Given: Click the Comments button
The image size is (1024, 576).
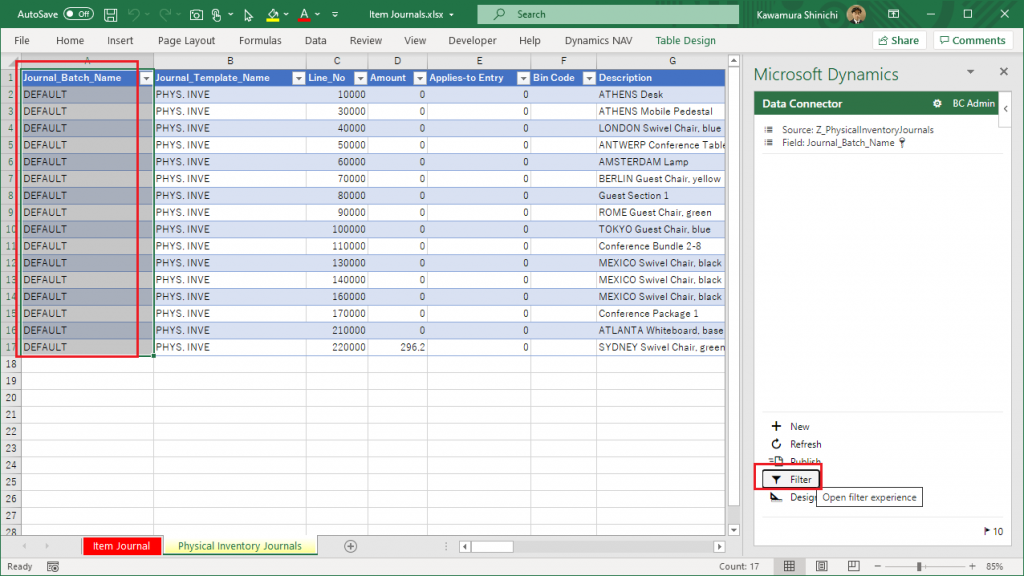Looking at the screenshot, I should tap(972, 40).
